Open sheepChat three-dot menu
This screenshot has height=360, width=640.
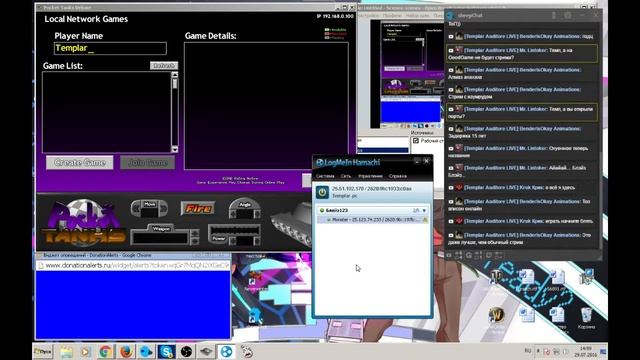(554, 16)
